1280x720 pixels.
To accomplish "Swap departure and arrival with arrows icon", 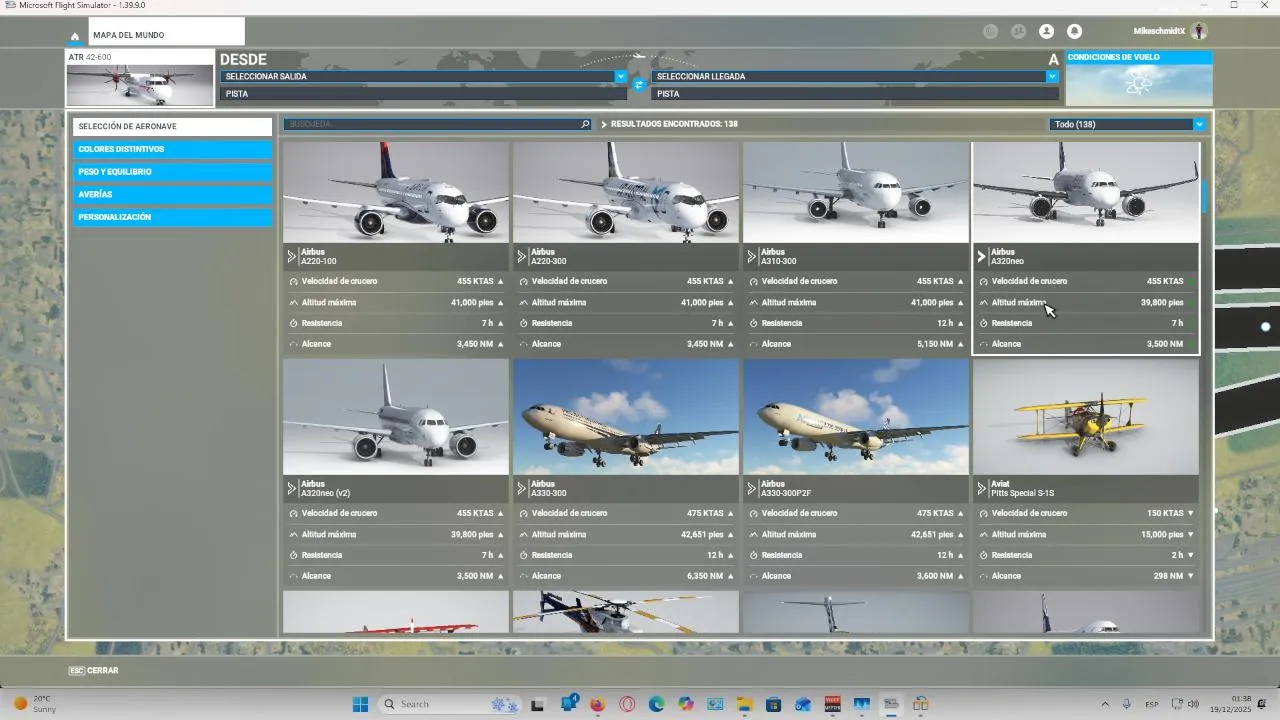I will click(639, 85).
